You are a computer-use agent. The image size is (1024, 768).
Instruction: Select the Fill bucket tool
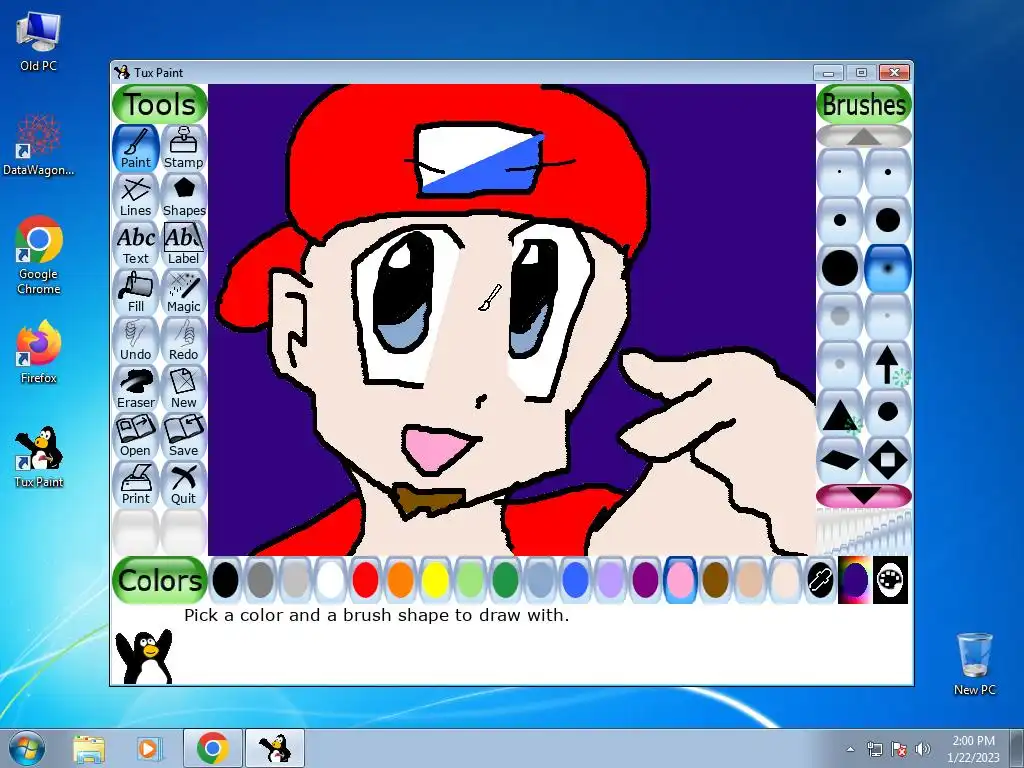(136, 293)
